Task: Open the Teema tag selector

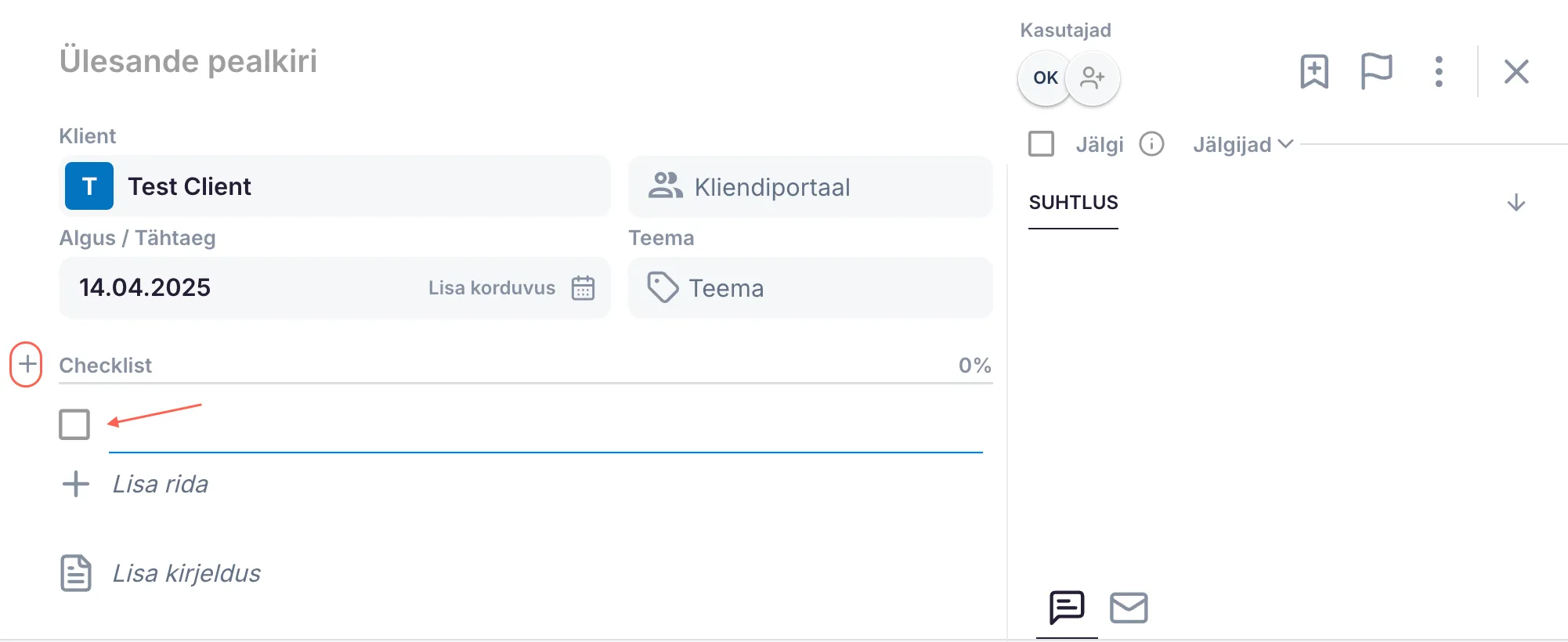Action: pyautogui.click(x=810, y=288)
